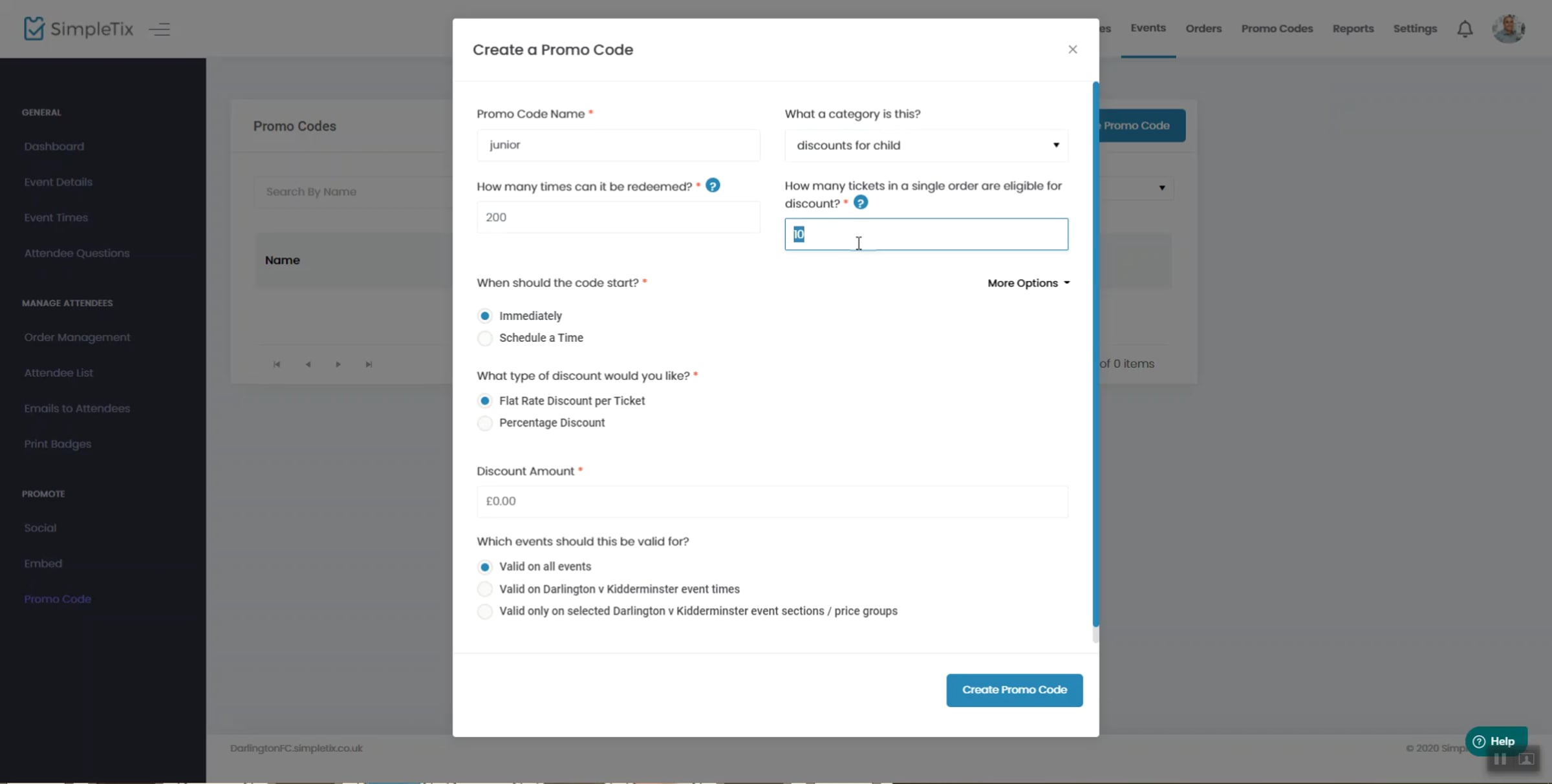Switch to the Orders tab
This screenshot has height=784, width=1552.
point(1203,29)
